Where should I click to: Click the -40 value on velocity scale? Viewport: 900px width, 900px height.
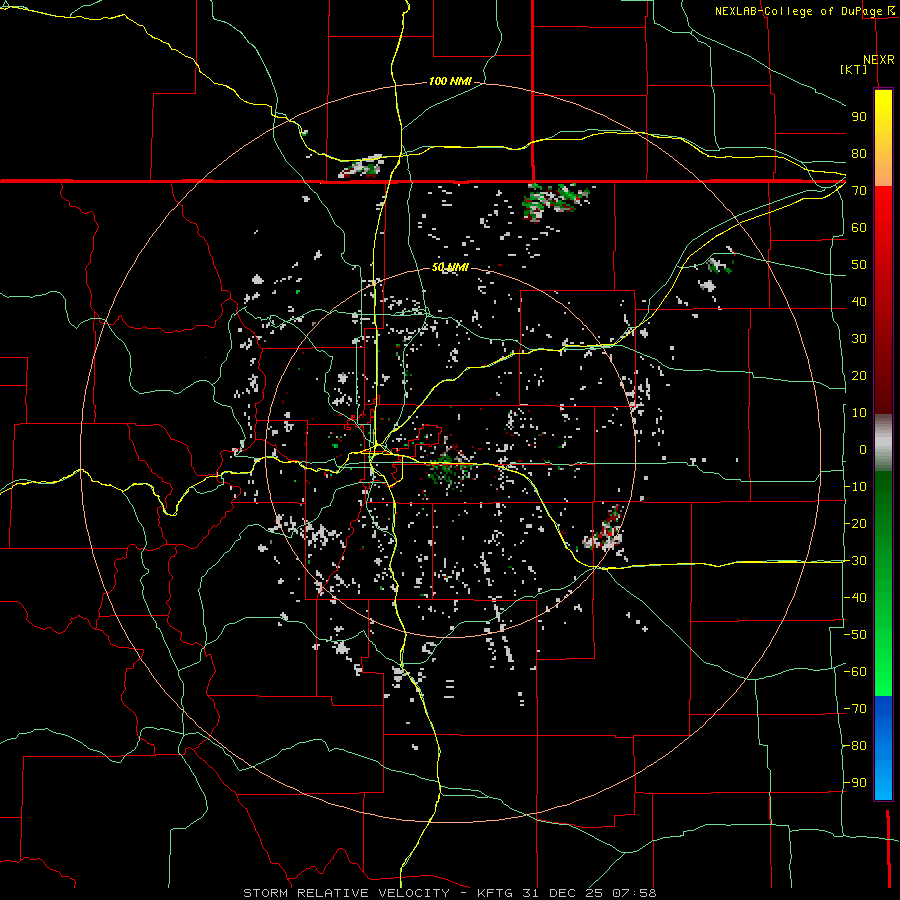click(x=855, y=598)
